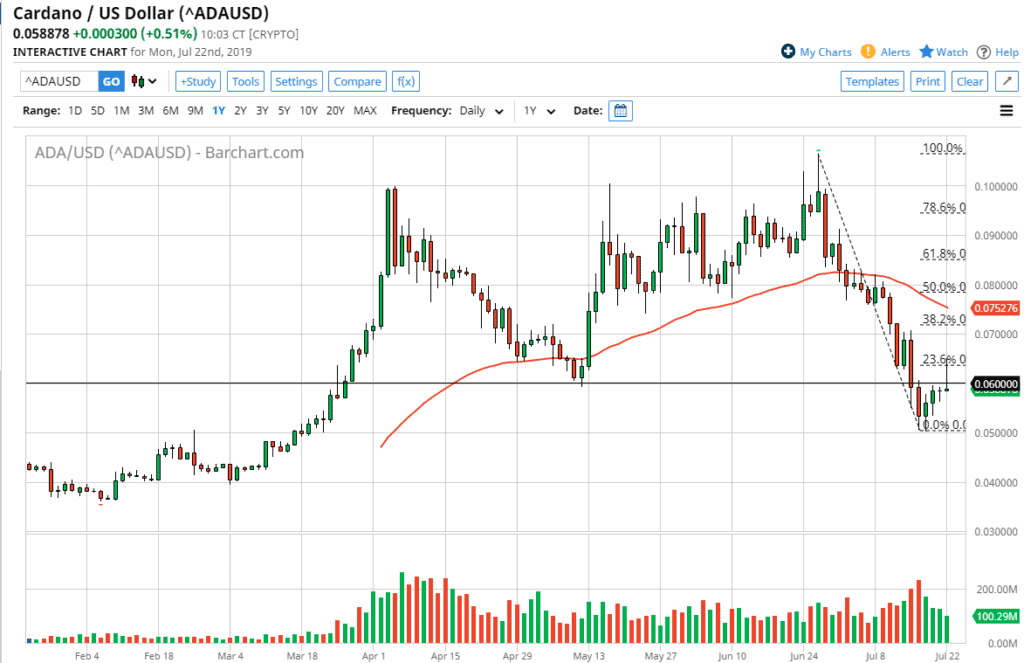
Task: Select the 6M range
Action: [170, 111]
